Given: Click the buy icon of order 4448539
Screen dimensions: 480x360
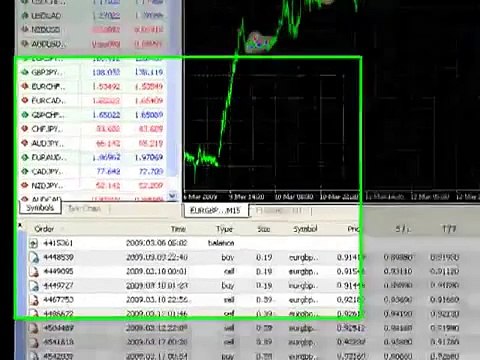Looking at the screenshot, I should click(x=33, y=257).
